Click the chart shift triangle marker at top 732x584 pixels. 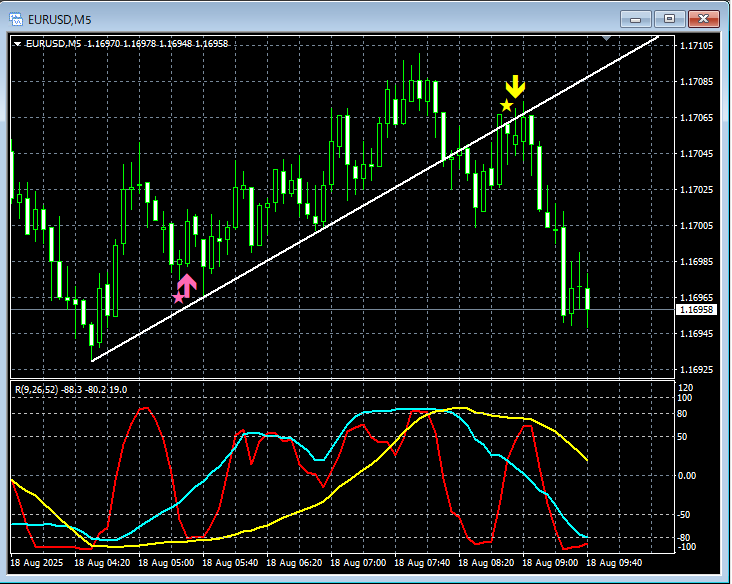pyautogui.click(x=606, y=38)
